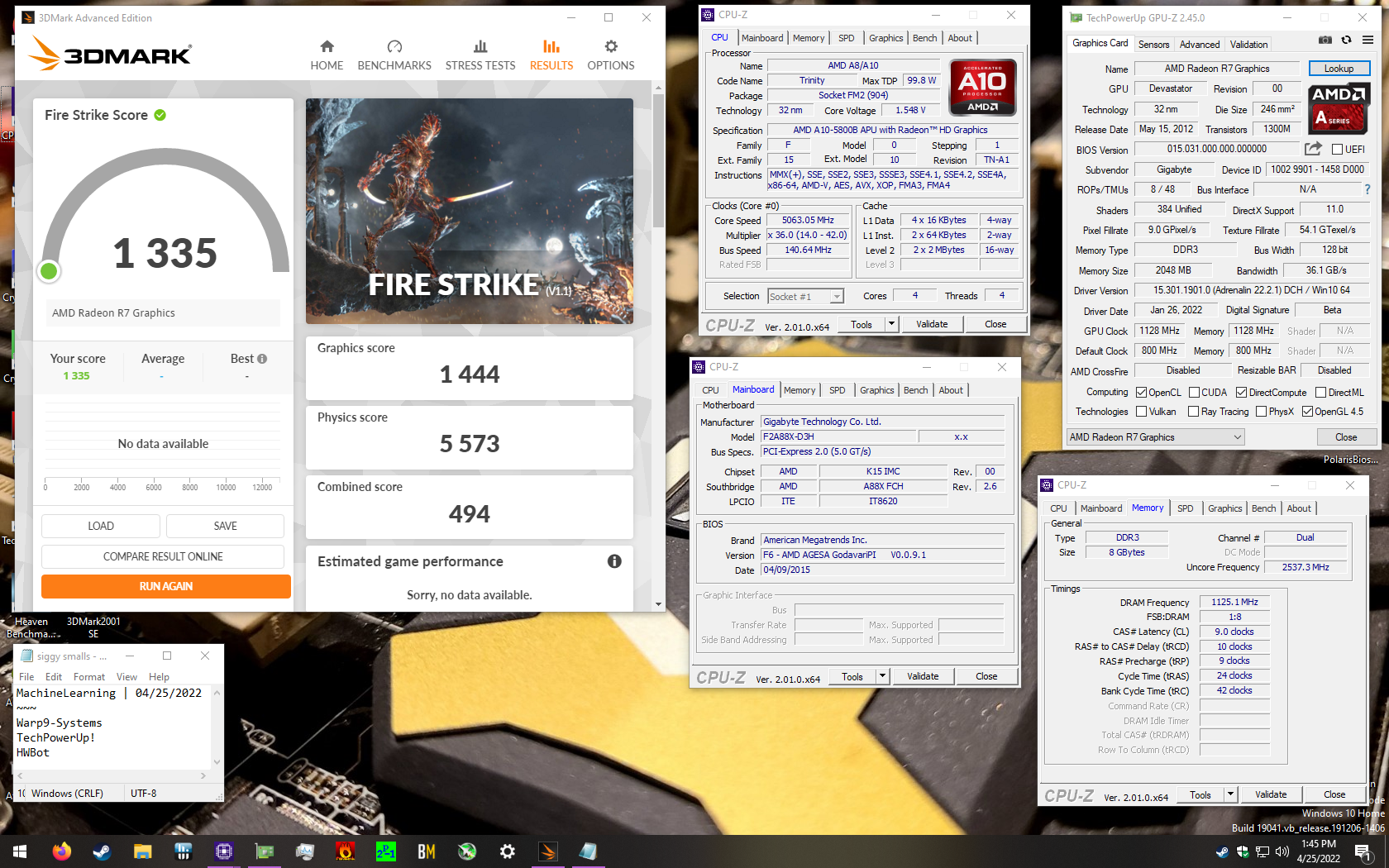Expand Tools dropdown arrow in CPU-Z Memory window
1389x868 pixels.
tap(1230, 794)
